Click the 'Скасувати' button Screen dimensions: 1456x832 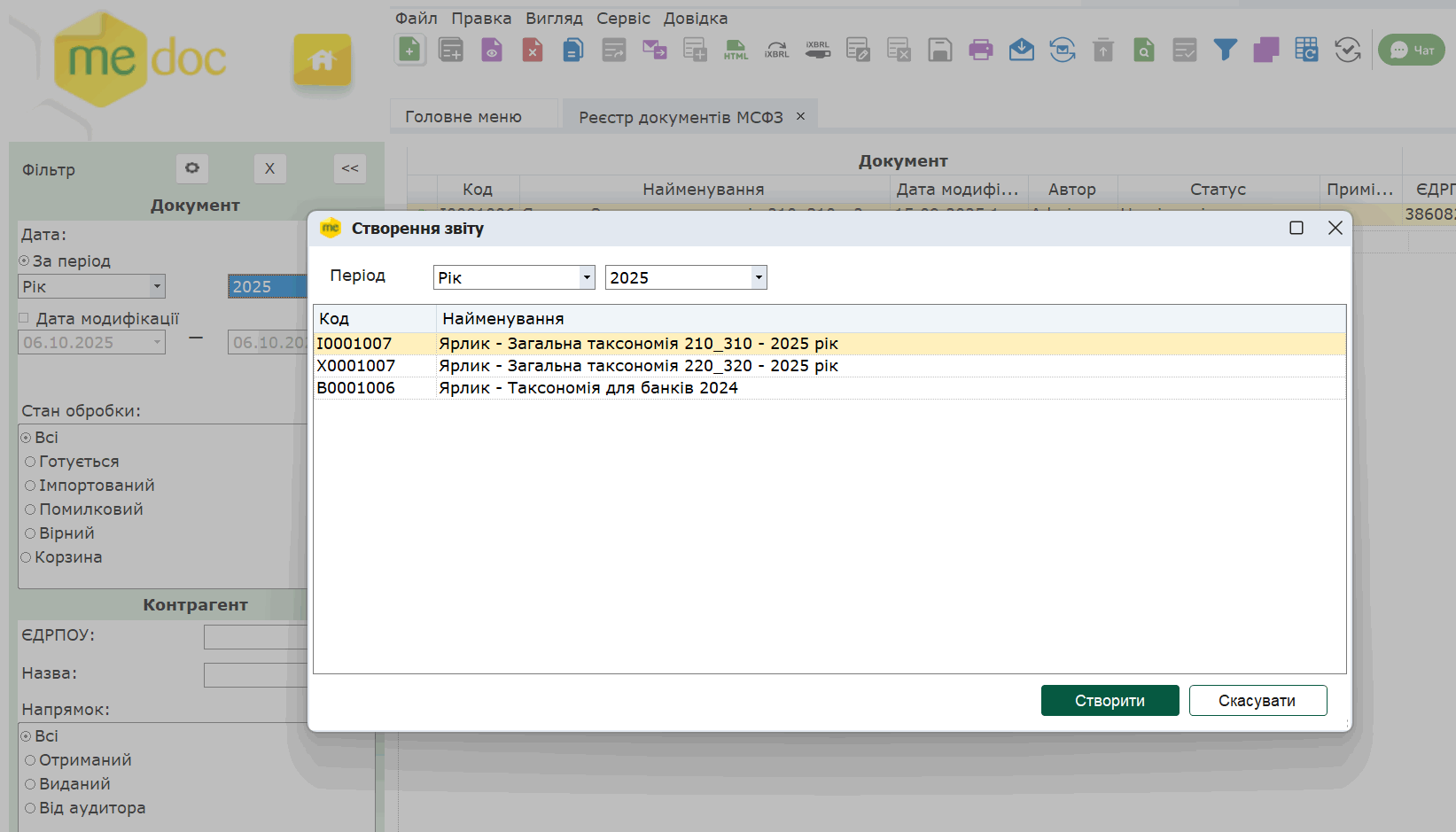click(1257, 701)
